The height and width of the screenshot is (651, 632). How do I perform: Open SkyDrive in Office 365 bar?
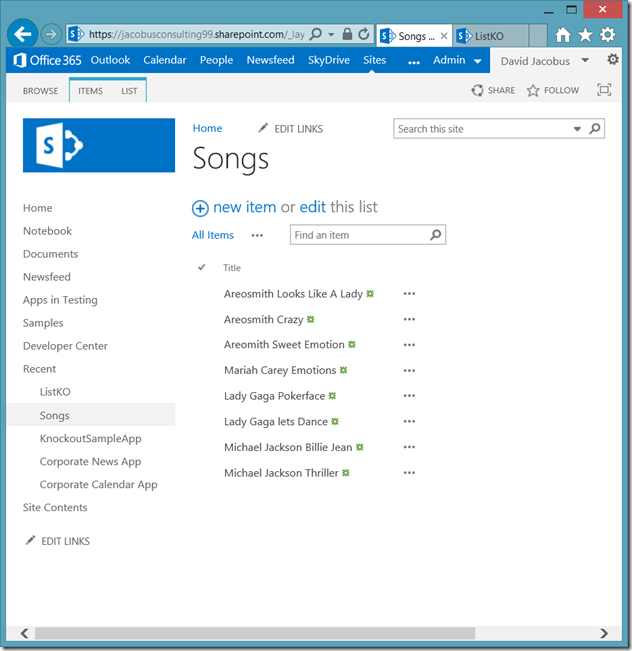click(329, 60)
